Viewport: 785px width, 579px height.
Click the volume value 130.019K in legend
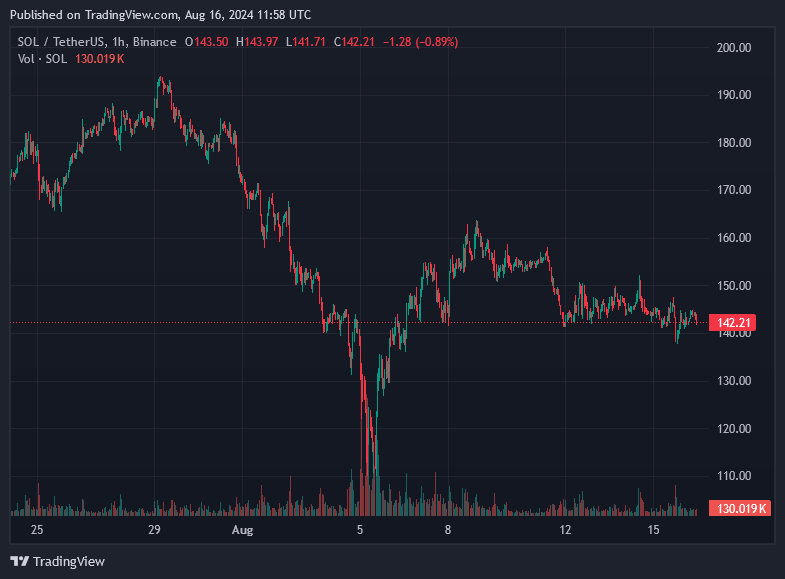click(100, 59)
